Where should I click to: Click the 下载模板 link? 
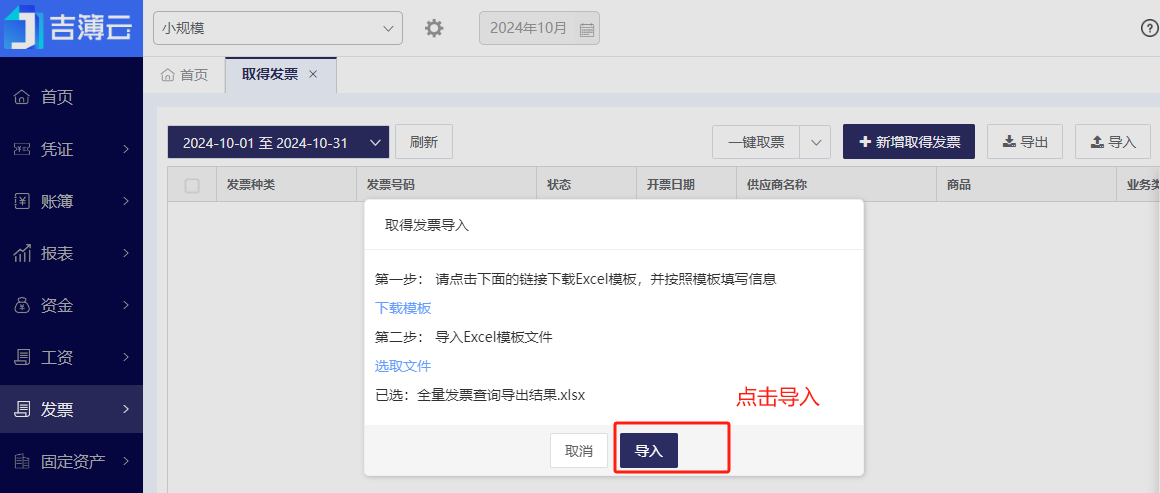click(x=403, y=308)
